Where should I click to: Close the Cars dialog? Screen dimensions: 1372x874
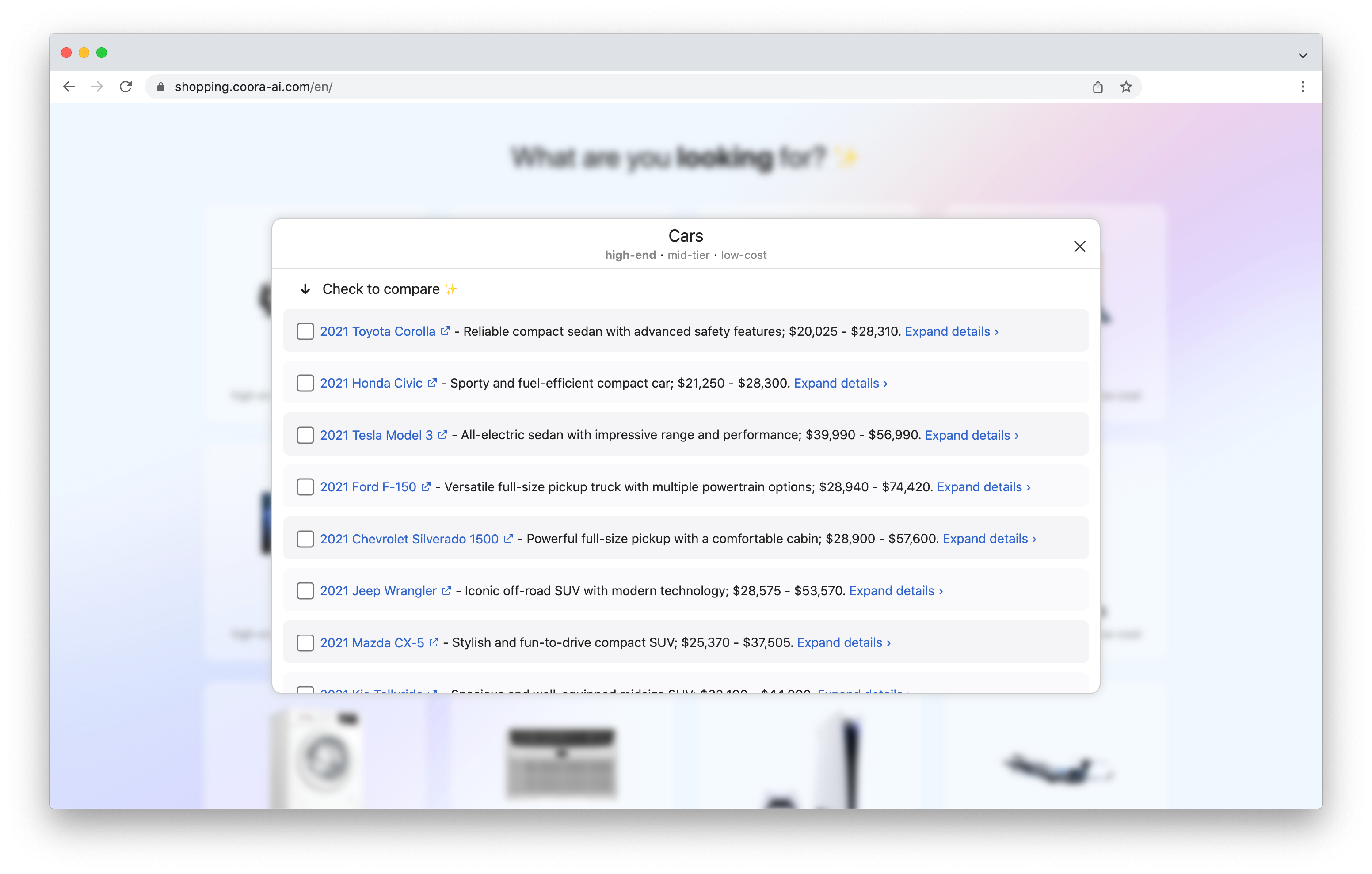1079,246
